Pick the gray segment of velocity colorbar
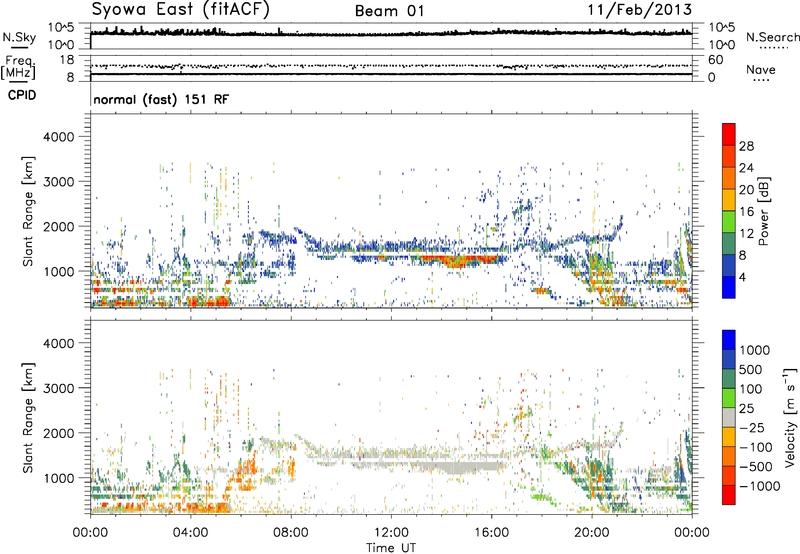This screenshot has width=800, height=554. click(729, 418)
